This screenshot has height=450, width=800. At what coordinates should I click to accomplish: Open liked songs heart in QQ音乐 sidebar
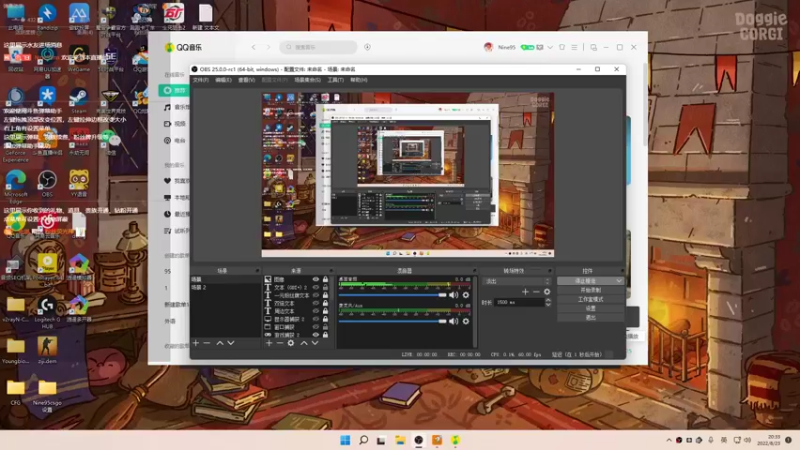click(x=167, y=181)
